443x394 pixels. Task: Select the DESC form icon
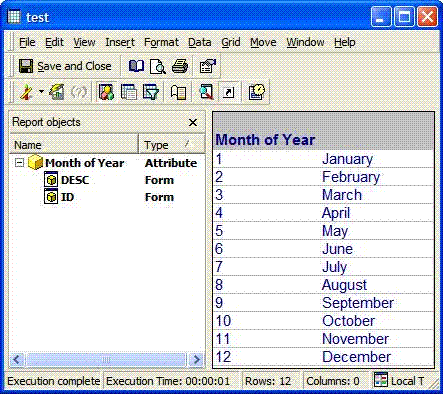(51, 180)
